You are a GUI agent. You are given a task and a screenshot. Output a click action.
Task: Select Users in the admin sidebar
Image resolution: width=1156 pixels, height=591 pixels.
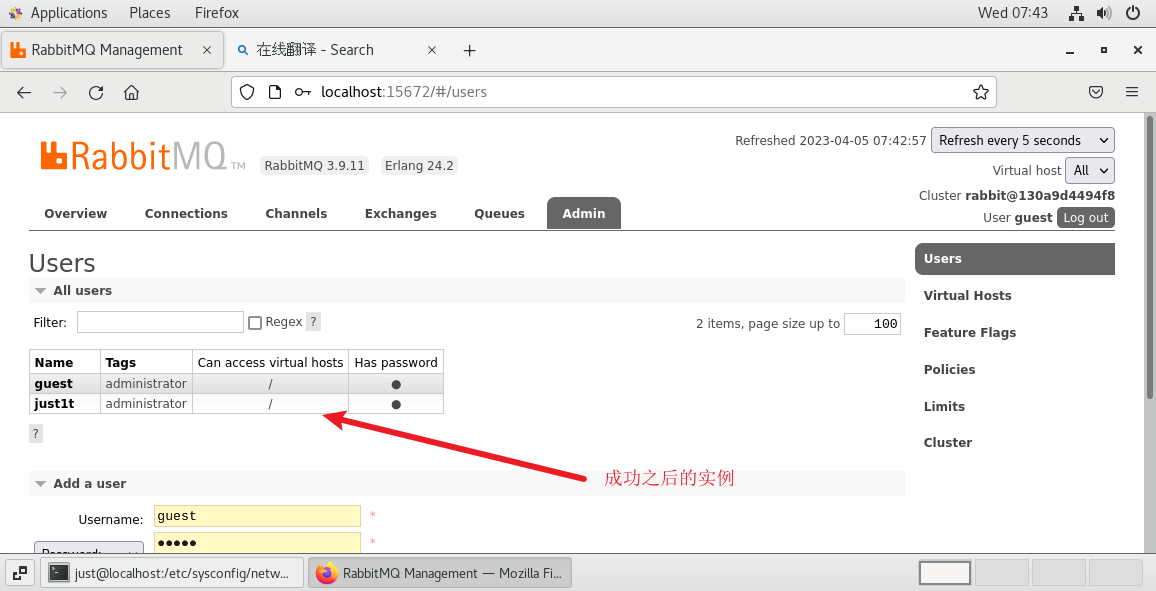click(1014, 259)
